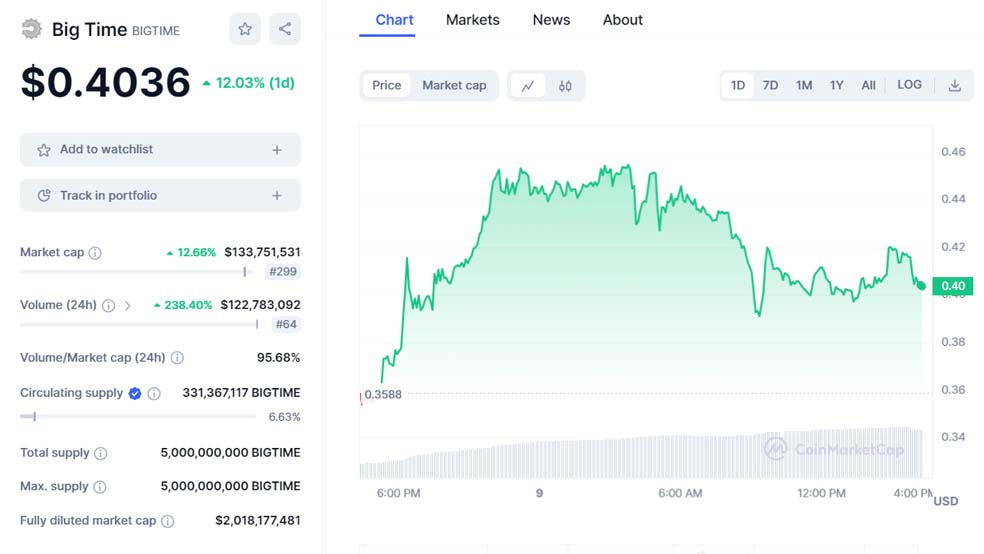Select the 7D time range
Screen dimensions: 984x554
point(770,86)
